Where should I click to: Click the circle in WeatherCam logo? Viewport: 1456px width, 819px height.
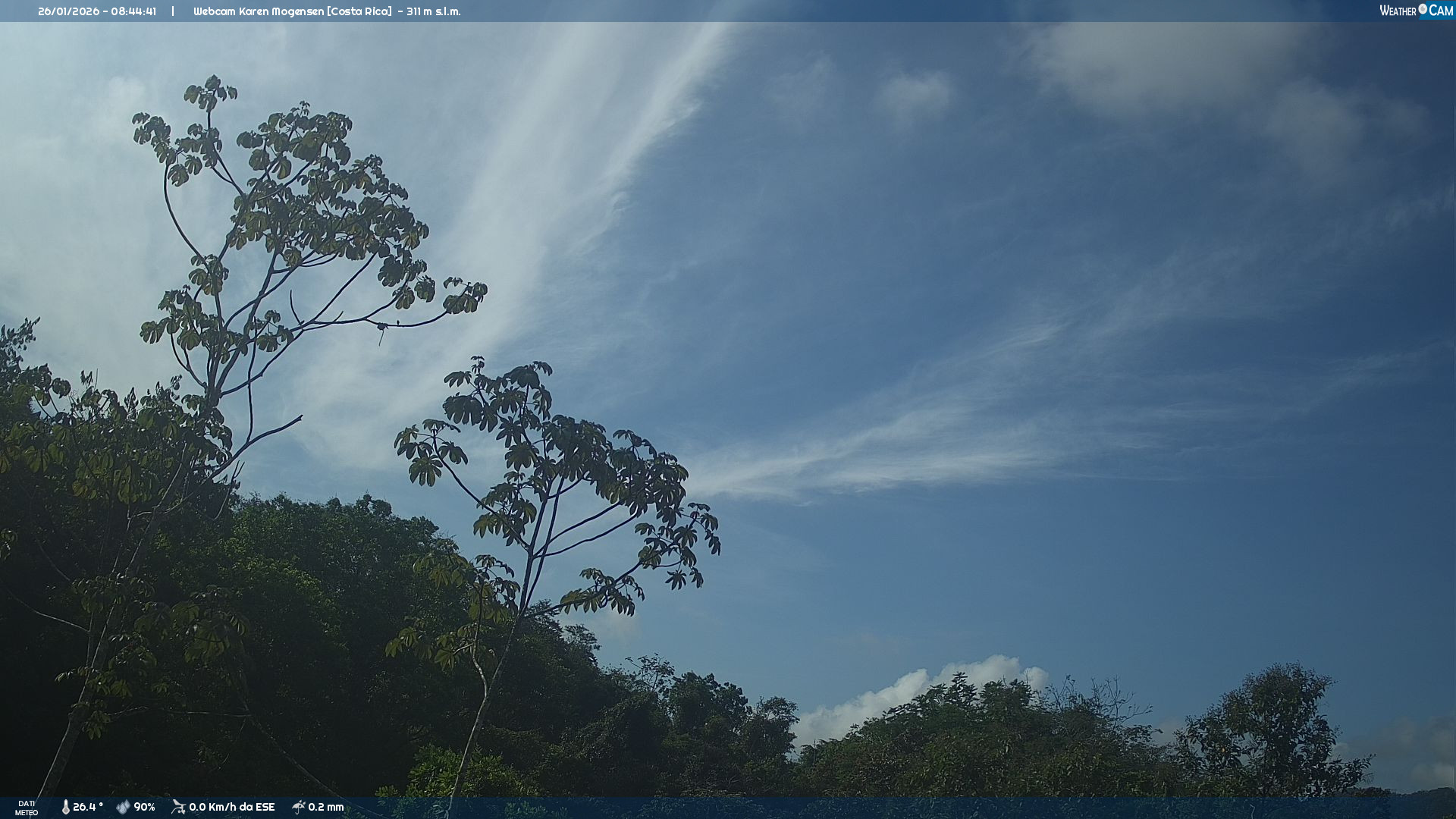pos(1423,9)
